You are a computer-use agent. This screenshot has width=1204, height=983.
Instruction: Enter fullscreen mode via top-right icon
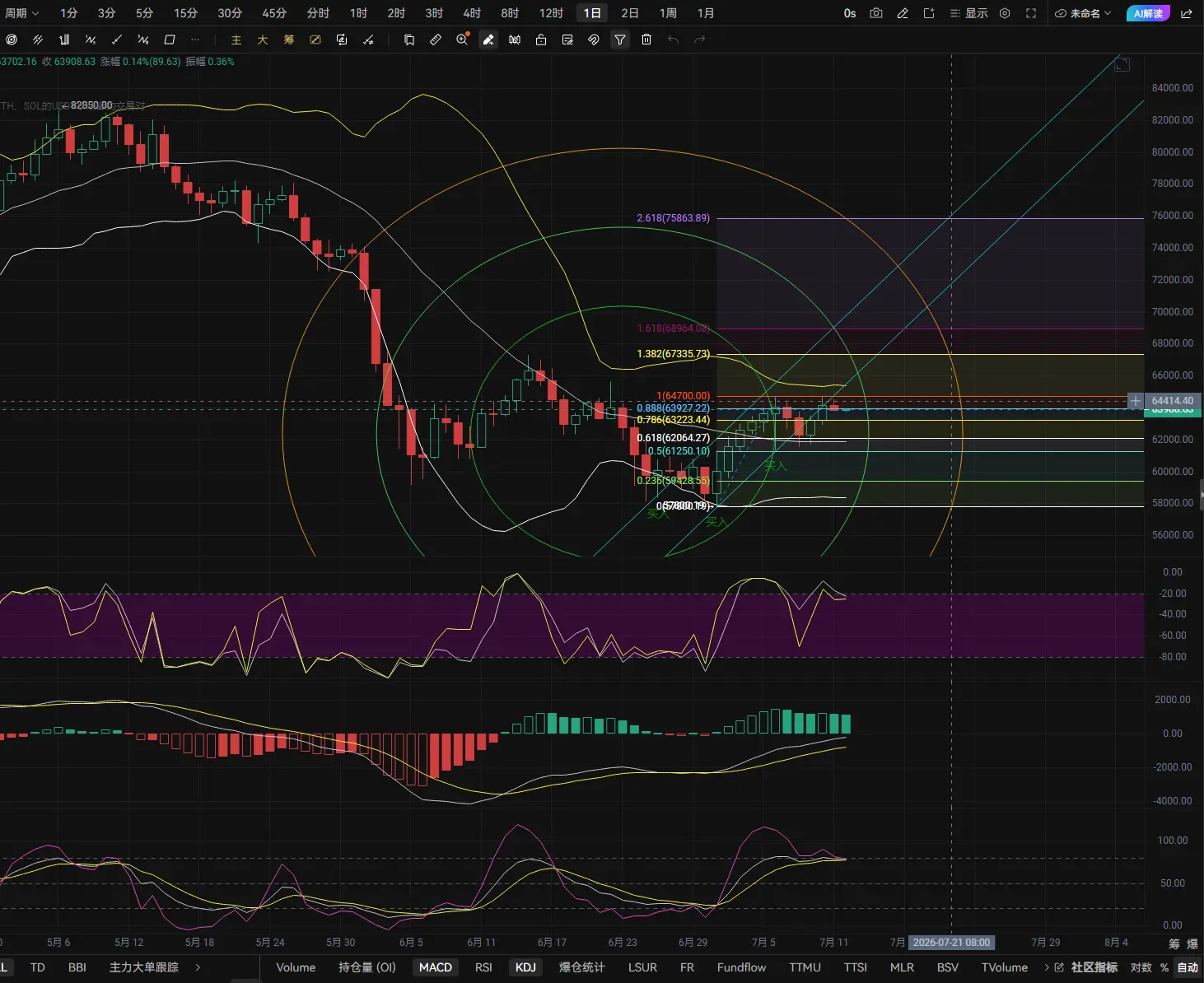click(x=1031, y=13)
